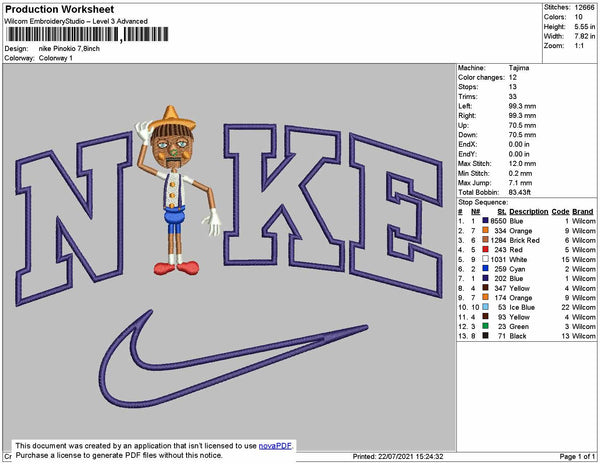Click the design barcode

[x=87, y=34]
